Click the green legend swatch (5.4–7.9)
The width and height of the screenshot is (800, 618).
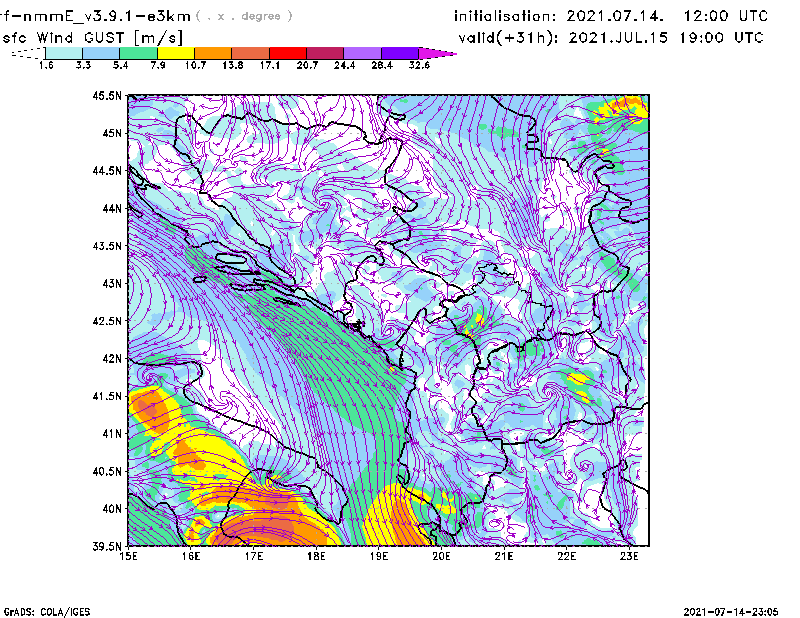(x=138, y=53)
